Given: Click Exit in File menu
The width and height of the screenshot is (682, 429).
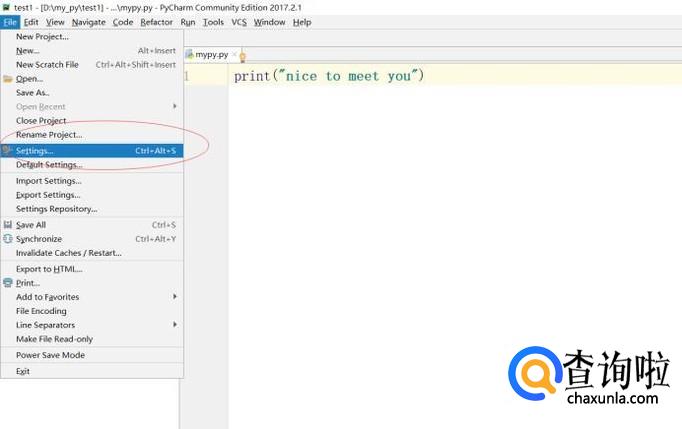Looking at the screenshot, I should click(92, 371).
